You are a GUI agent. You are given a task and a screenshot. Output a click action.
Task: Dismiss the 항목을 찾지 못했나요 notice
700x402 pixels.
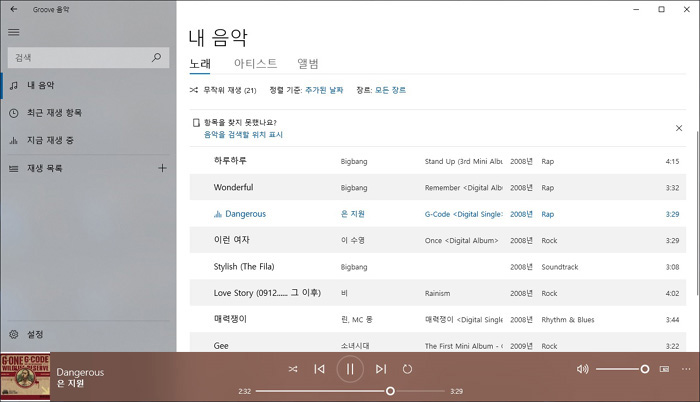(679, 128)
